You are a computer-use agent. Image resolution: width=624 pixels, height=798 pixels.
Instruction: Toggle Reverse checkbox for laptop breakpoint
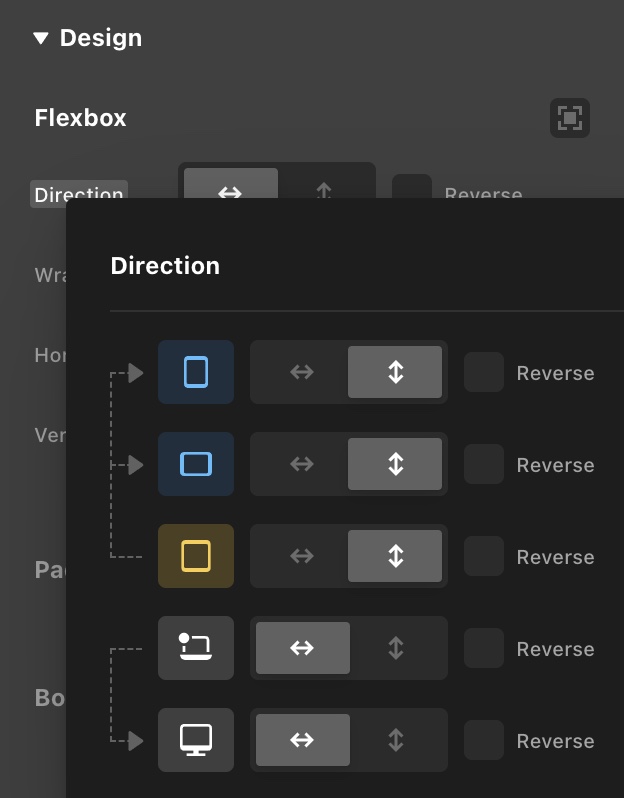(484, 648)
